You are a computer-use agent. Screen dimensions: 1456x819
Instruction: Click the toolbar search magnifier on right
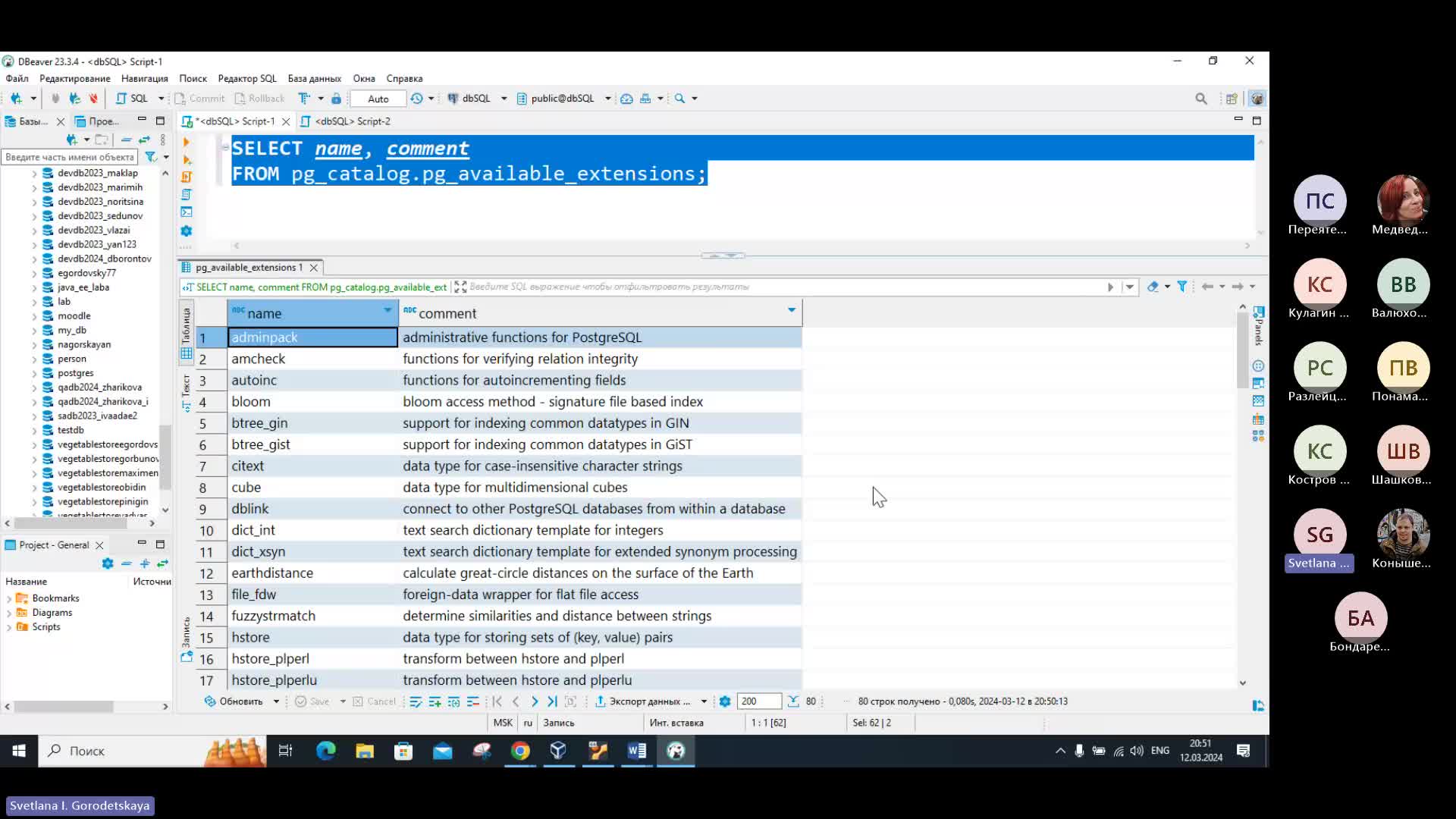(x=1201, y=99)
